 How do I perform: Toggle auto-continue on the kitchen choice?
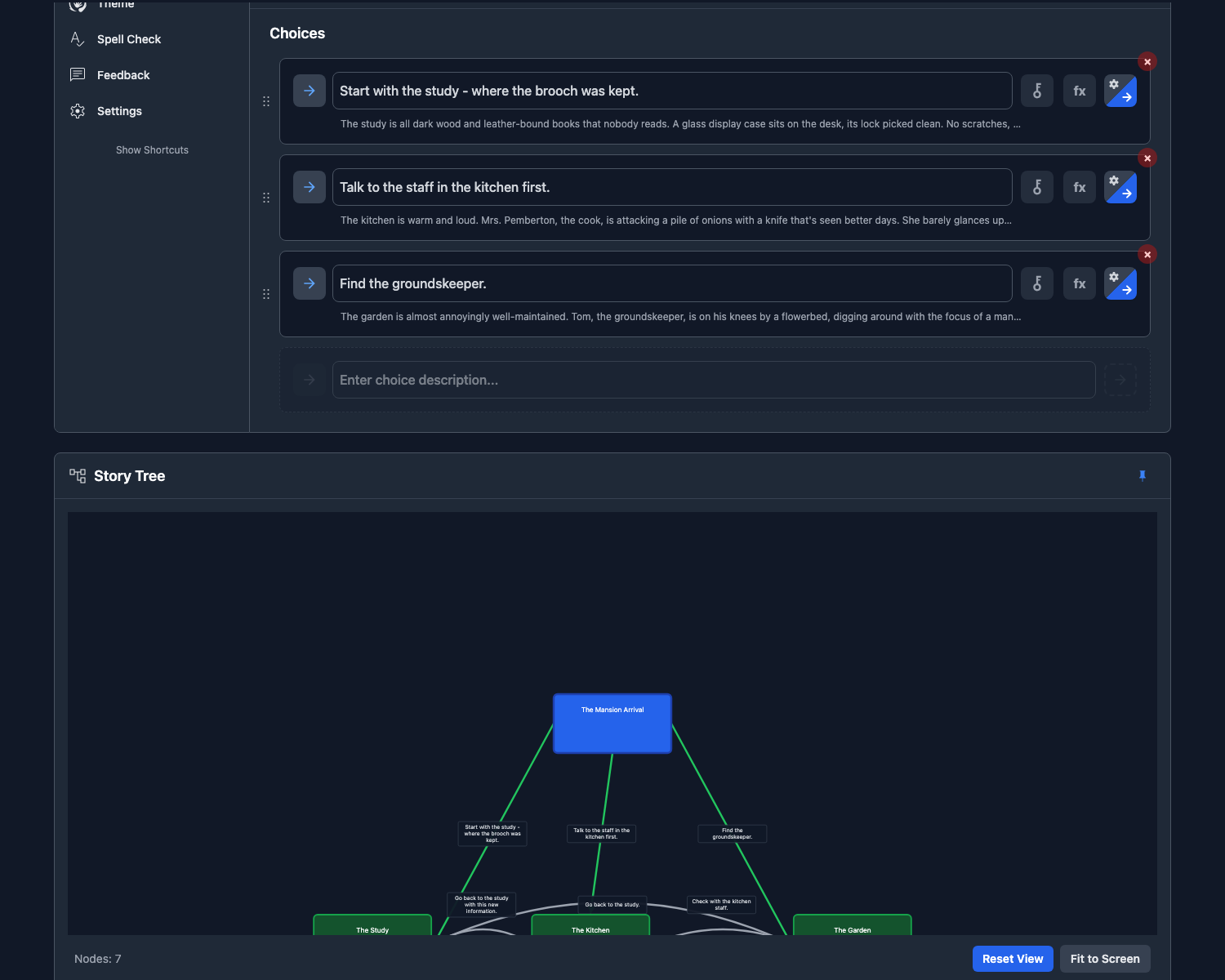tap(1120, 187)
